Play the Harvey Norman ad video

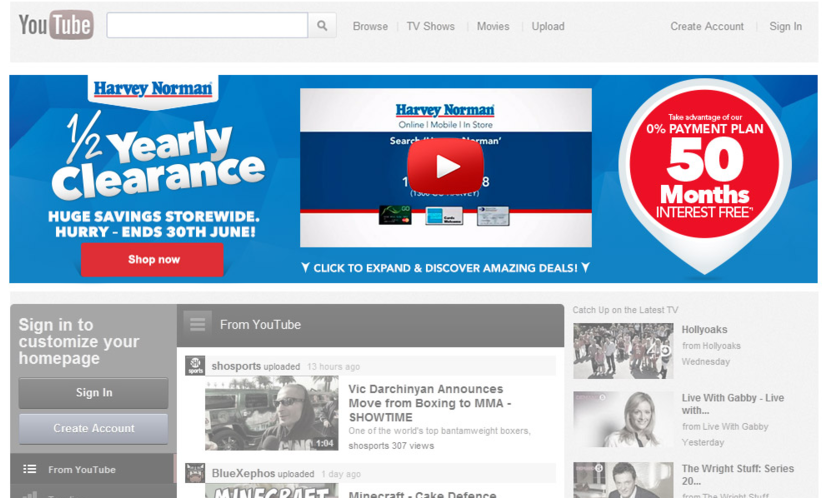445,166
